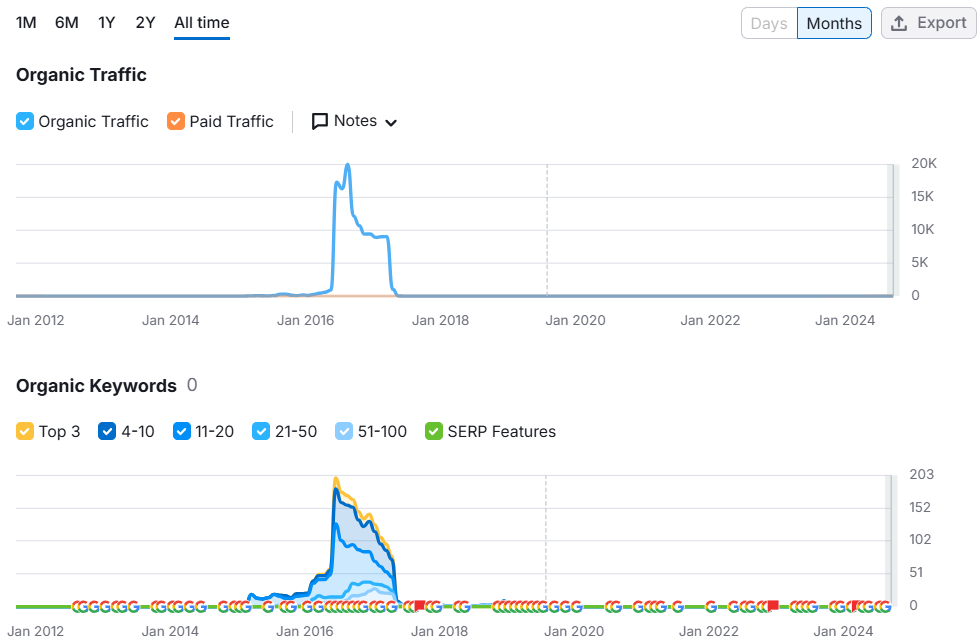Click the Google update icon near Jan 2022
The width and height of the screenshot is (980, 643).
tap(711, 606)
